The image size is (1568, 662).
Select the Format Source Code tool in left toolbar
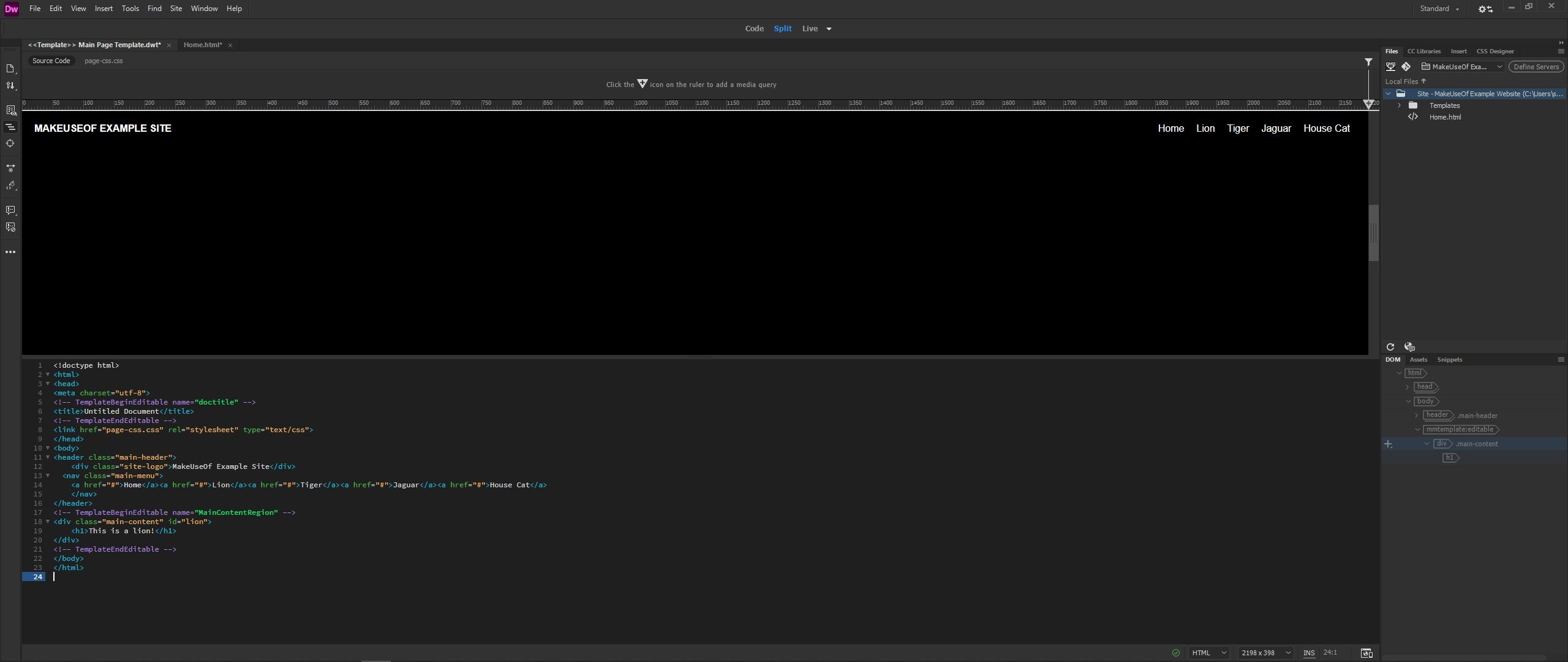(x=10, y=127)
